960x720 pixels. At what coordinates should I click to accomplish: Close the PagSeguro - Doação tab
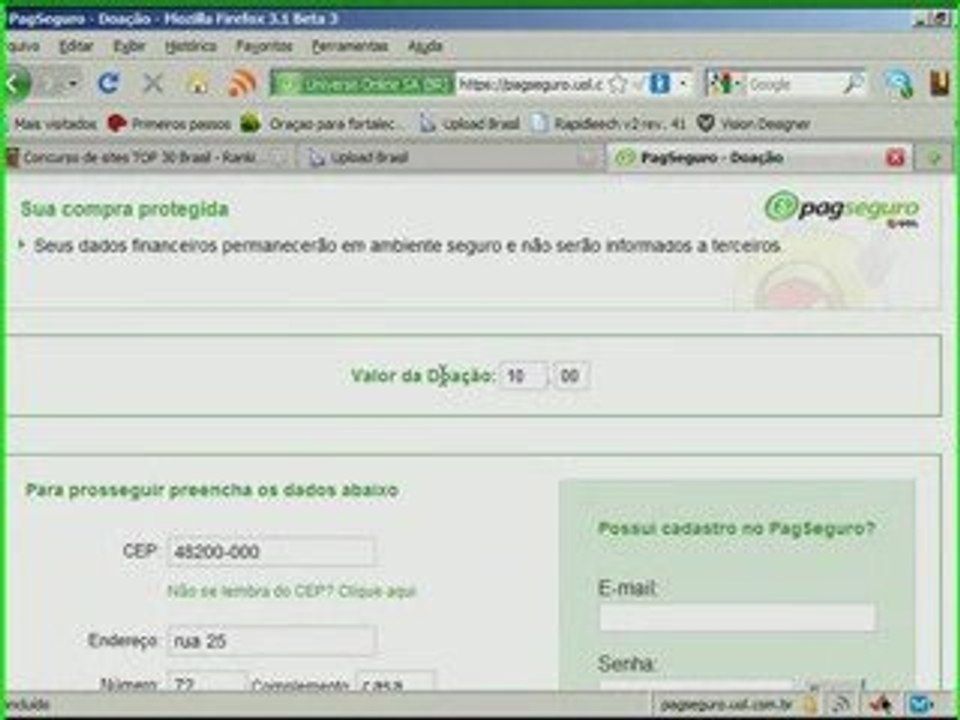coord(895,159)
